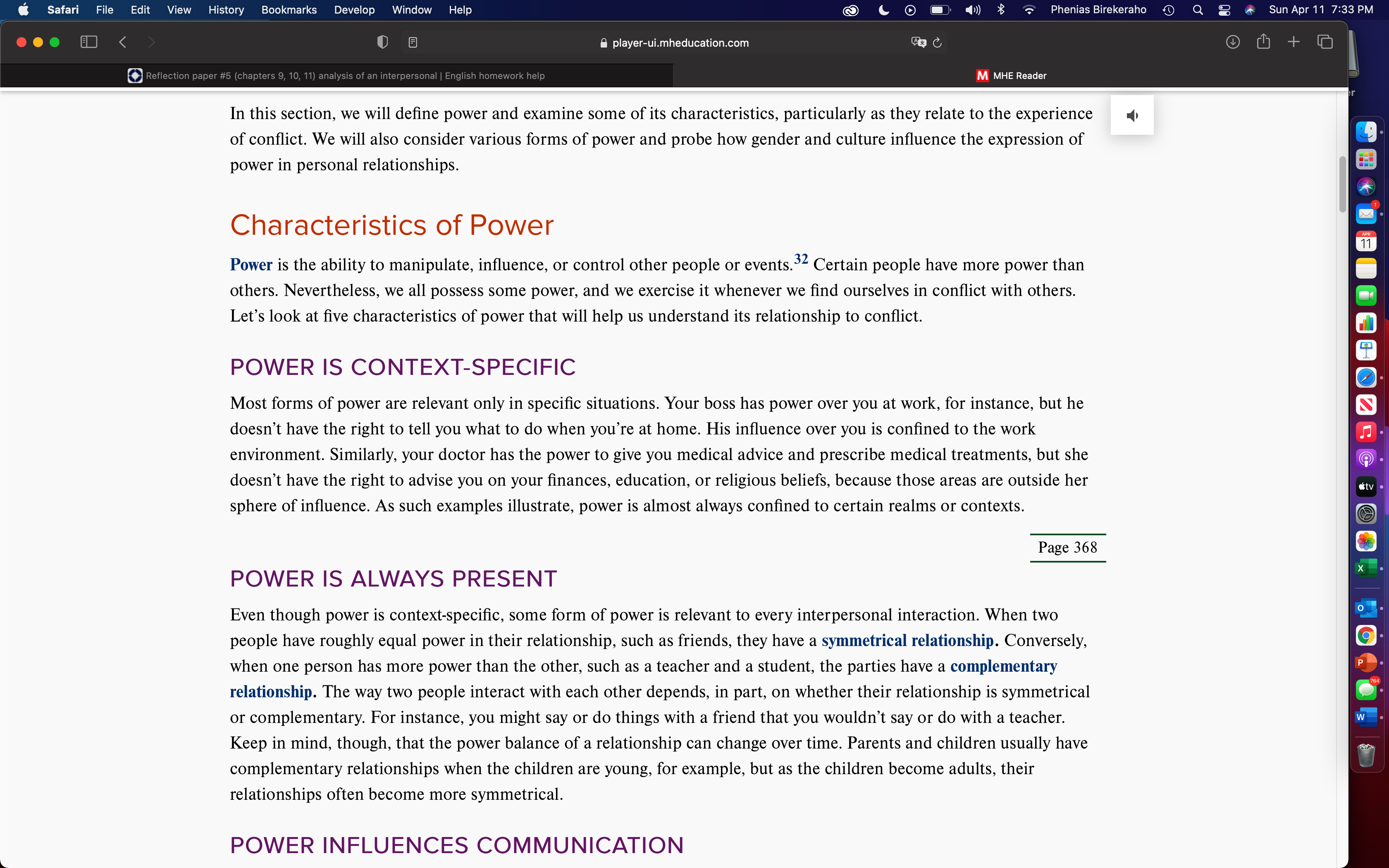Open the volume menu bar control

coord(973,10)
